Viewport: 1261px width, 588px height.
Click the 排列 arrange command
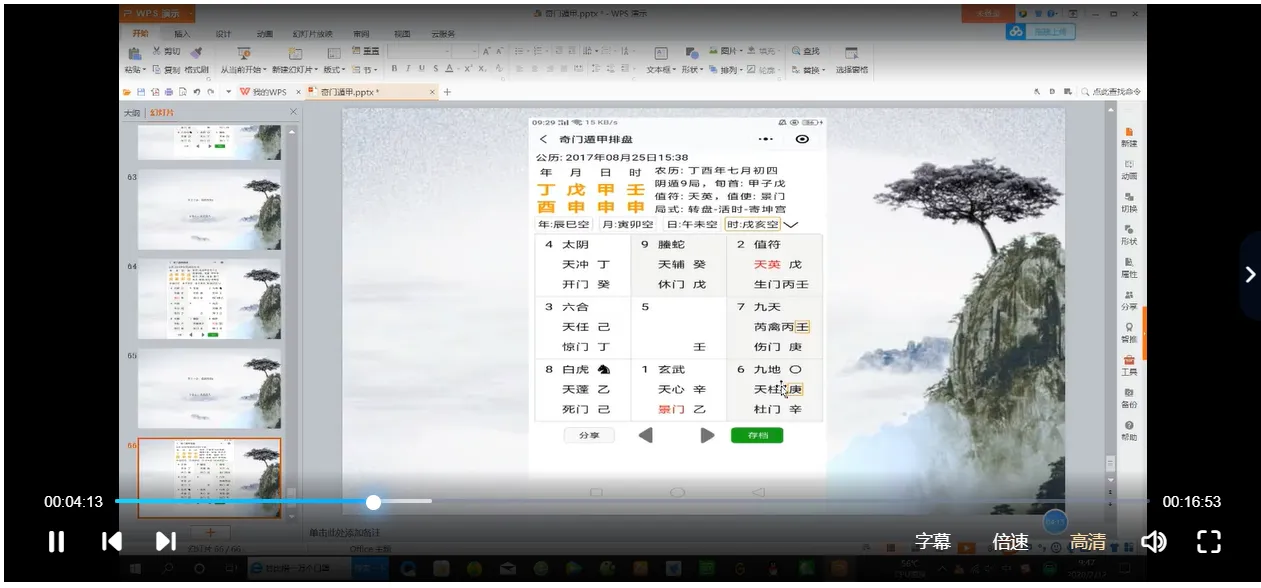pos(727,70)
